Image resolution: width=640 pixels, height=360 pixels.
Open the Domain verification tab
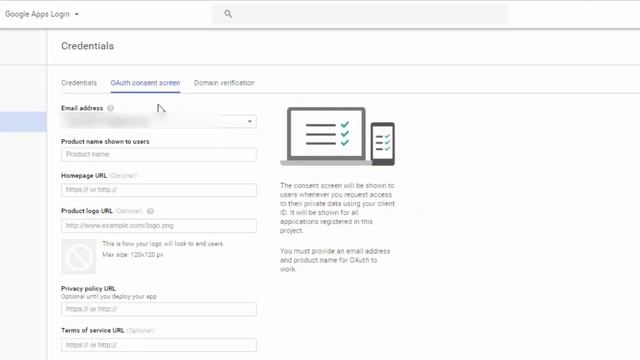pyautogui.click(x=224, y=83)
